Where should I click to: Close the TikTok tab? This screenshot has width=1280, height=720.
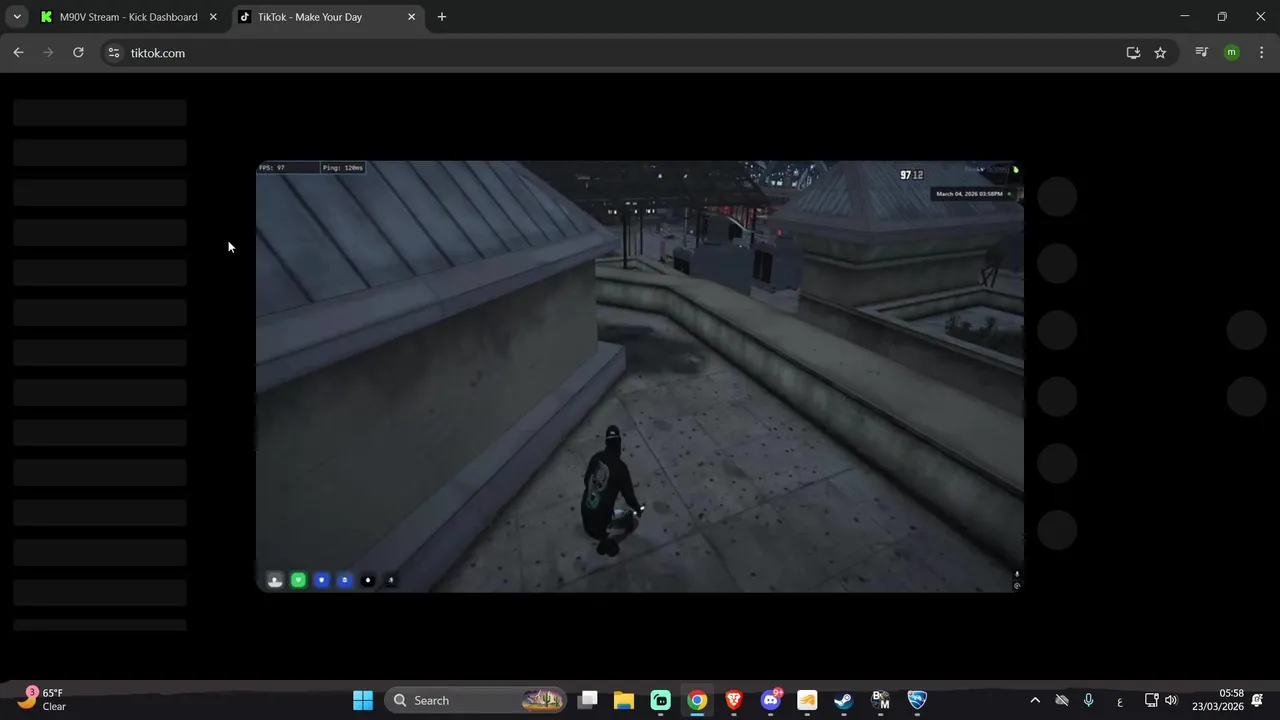point(411,17)
